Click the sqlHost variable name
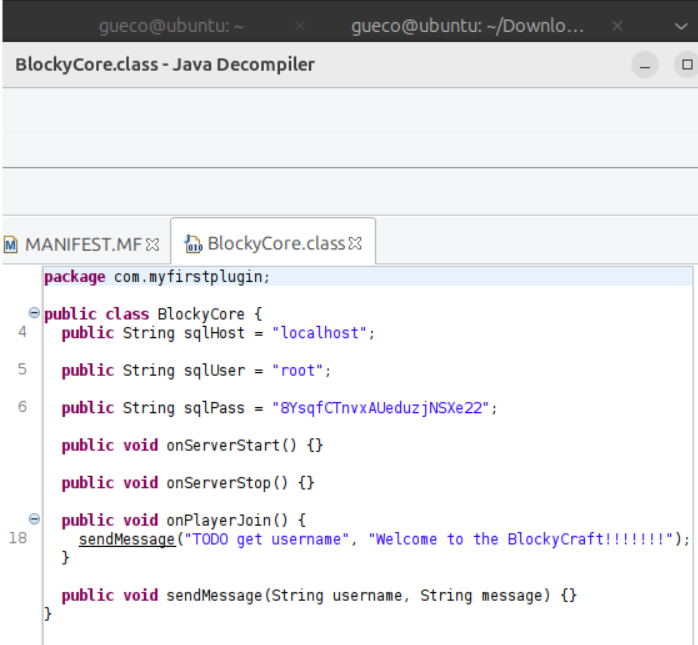Screen dimensions: 698x645 tap(215, 333)
